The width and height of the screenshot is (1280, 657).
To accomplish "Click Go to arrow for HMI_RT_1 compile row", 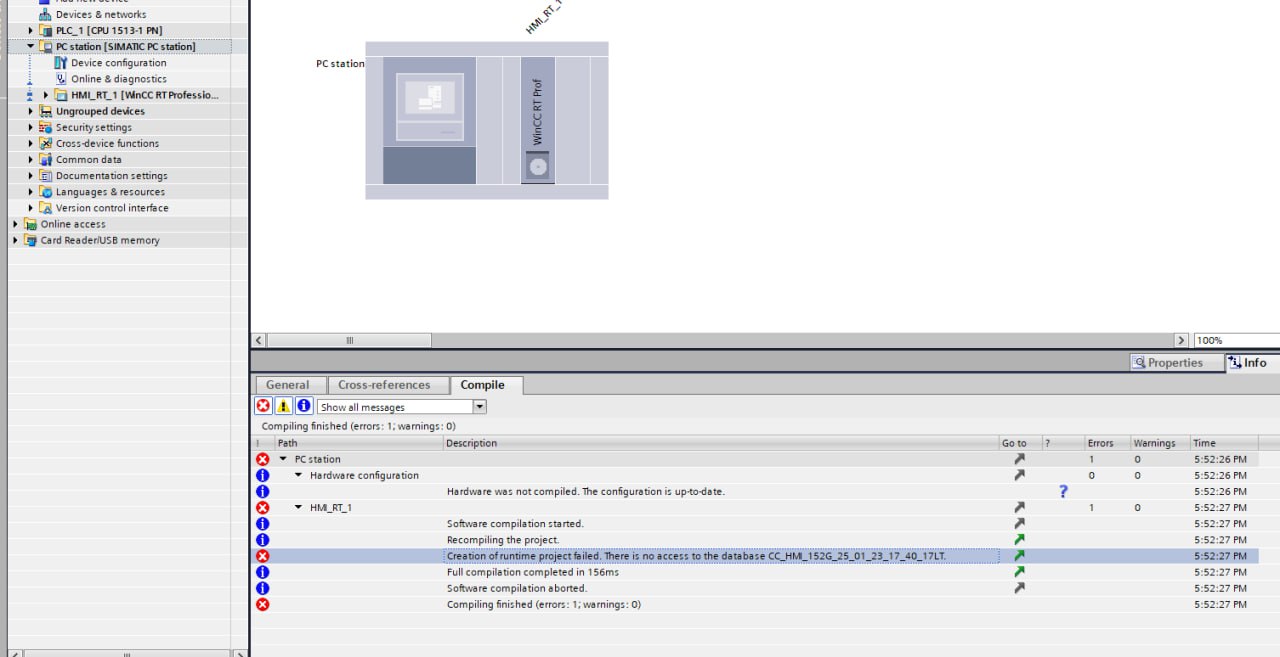I will pyautogui.click(x=1019, y=507).
